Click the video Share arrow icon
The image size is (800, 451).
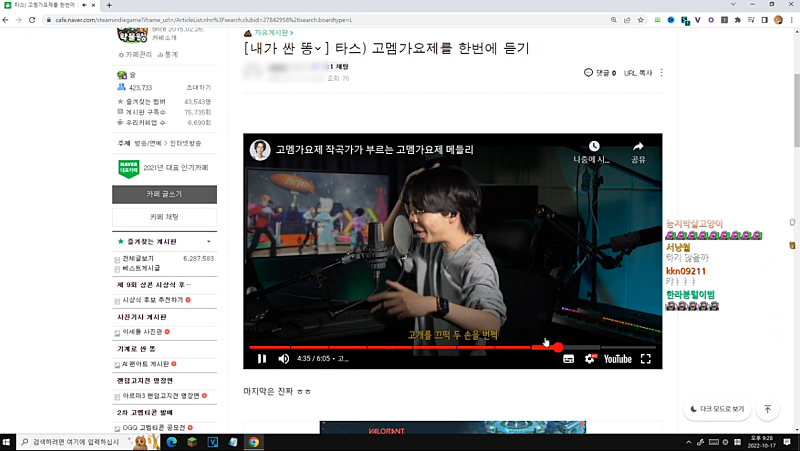638,146
